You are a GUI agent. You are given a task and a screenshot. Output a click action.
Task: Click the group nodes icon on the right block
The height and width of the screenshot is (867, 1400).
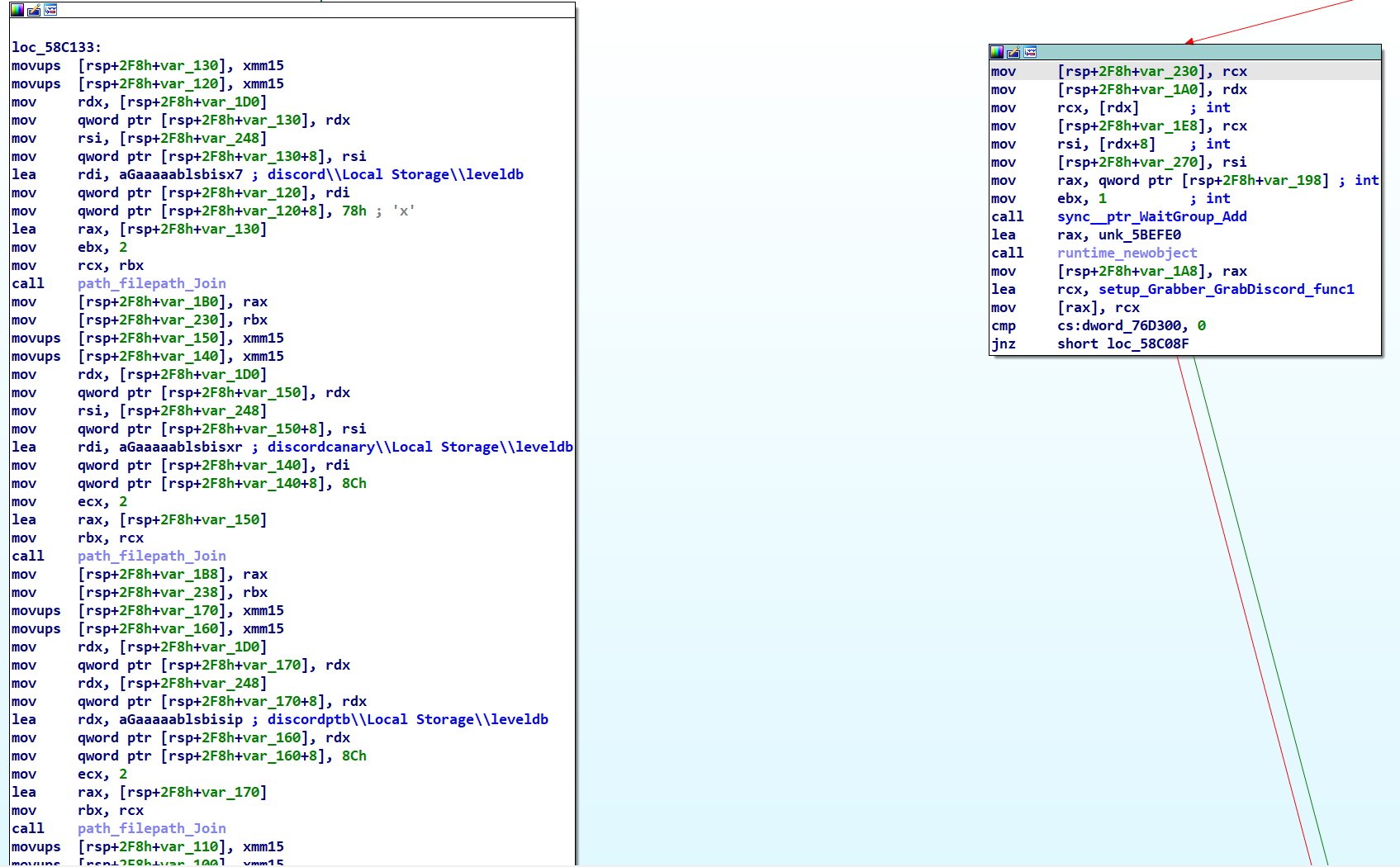(1030, 52)
